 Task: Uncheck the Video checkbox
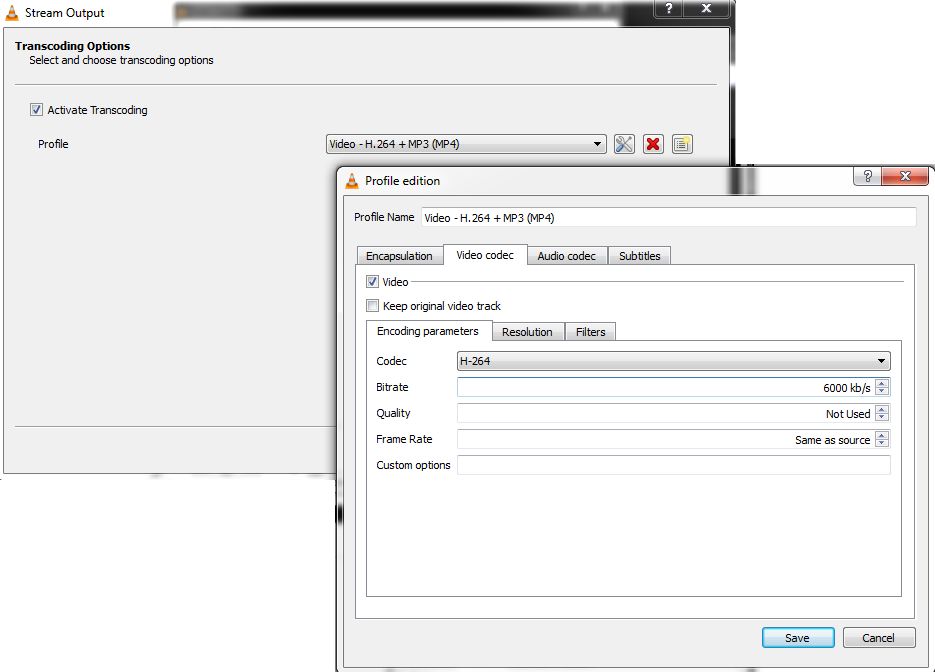(x=372, y=281)
